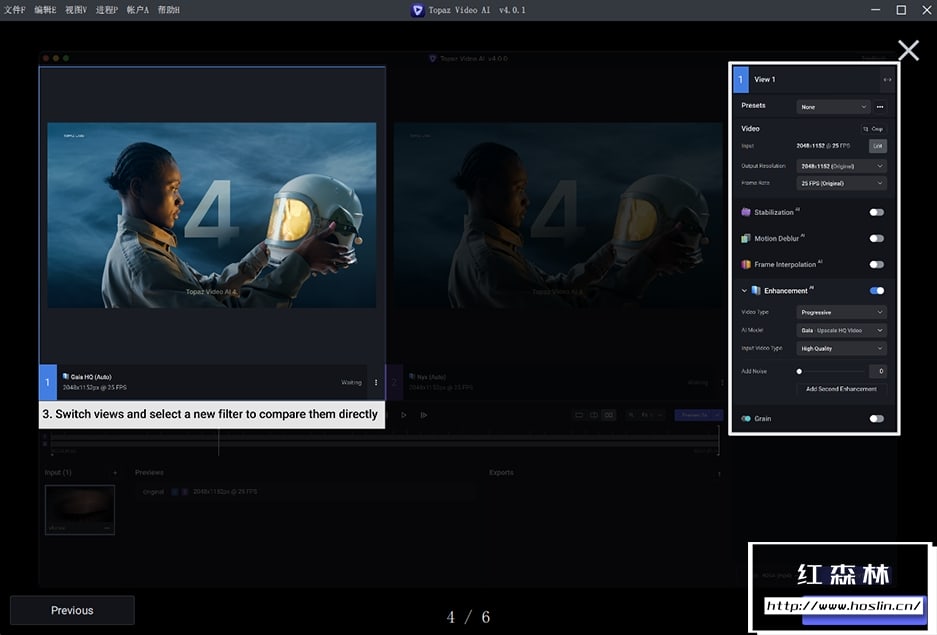
Task: Go back with the Previous button
Action: [x=72, y=610]
